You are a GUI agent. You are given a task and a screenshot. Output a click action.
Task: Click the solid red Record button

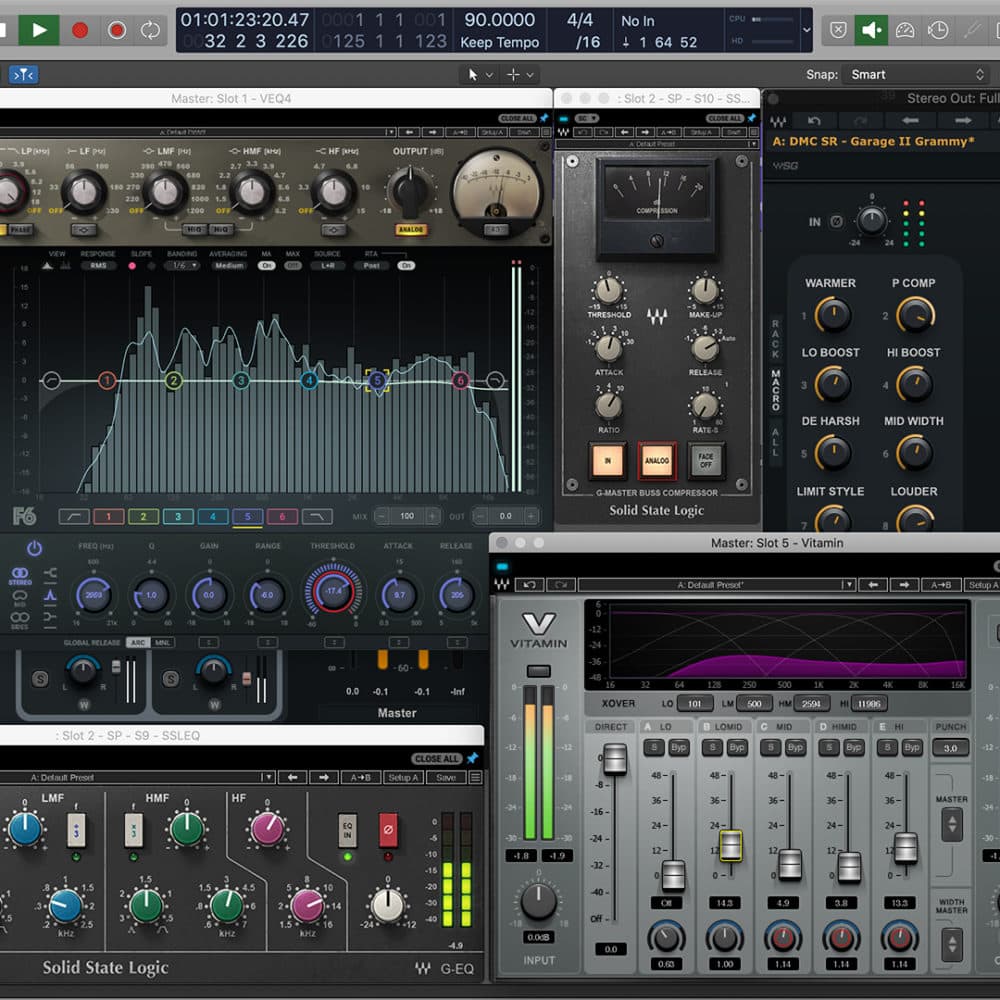80,30
